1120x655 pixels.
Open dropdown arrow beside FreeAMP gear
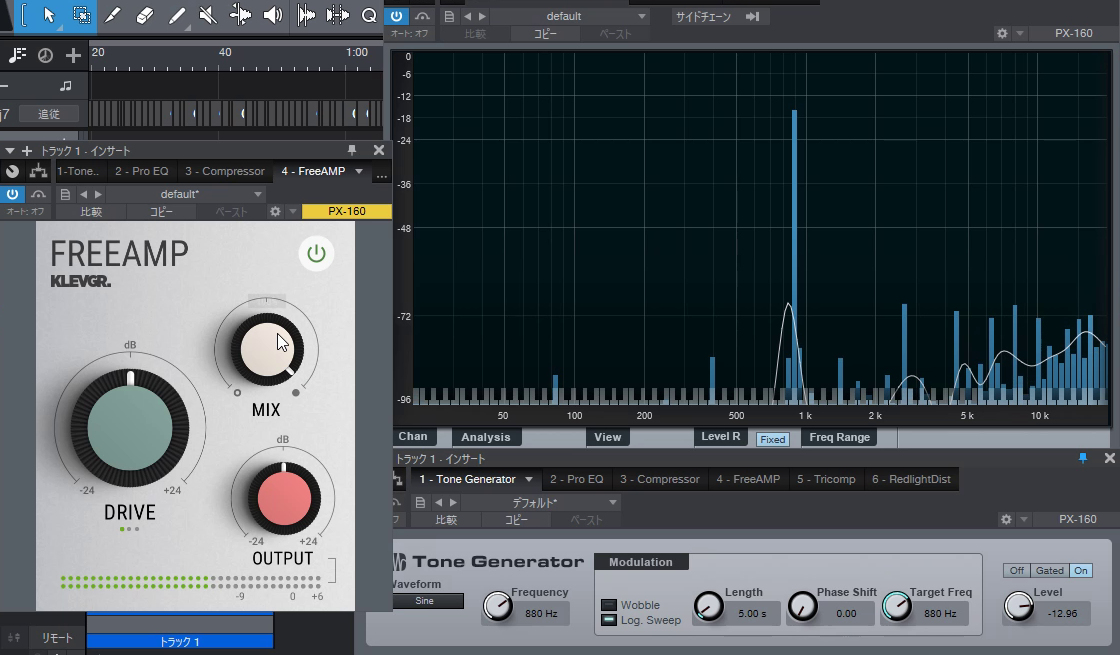[292, 211]
